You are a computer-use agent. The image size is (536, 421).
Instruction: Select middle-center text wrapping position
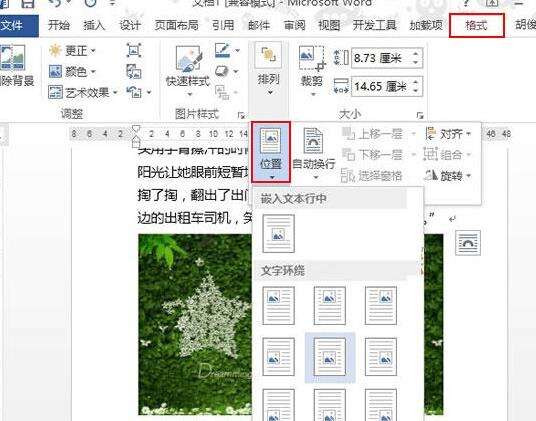(330, 357)
